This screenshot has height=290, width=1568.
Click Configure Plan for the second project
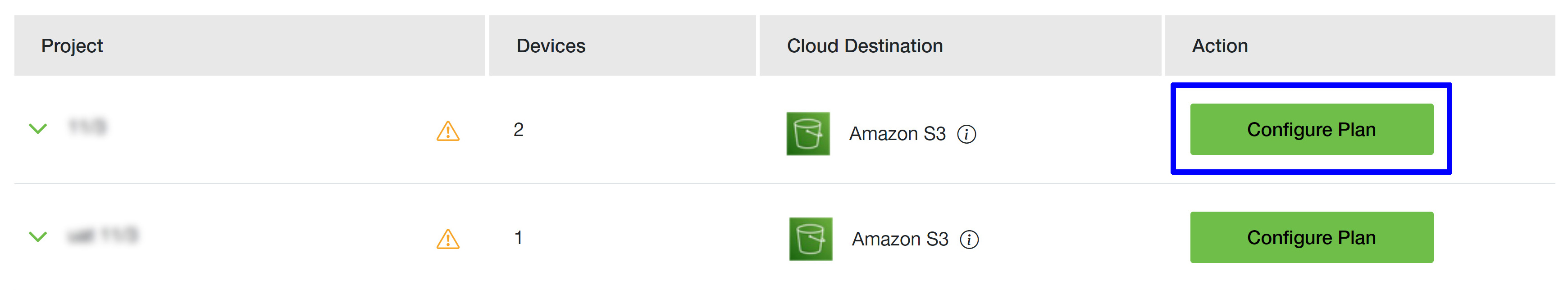tap(1311, 237)
